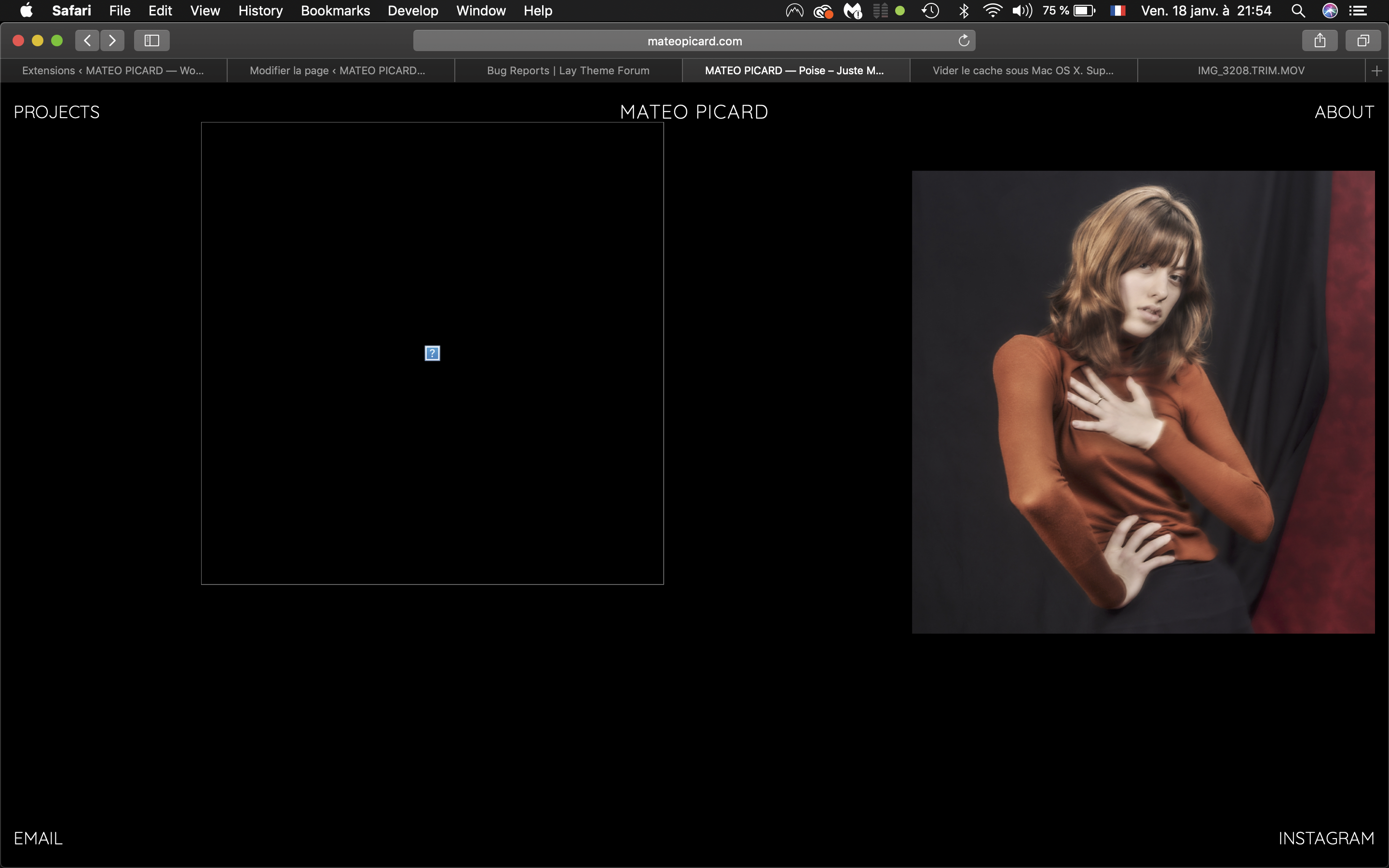Open the INSTAGRAM link
Viewport: 1389px width, 868px height.
coord(1326,838)
